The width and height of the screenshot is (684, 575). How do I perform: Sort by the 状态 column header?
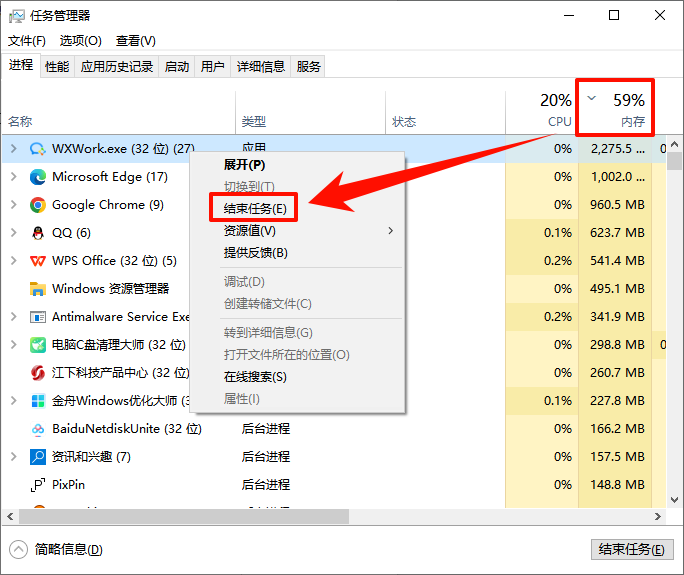(445, 113)
